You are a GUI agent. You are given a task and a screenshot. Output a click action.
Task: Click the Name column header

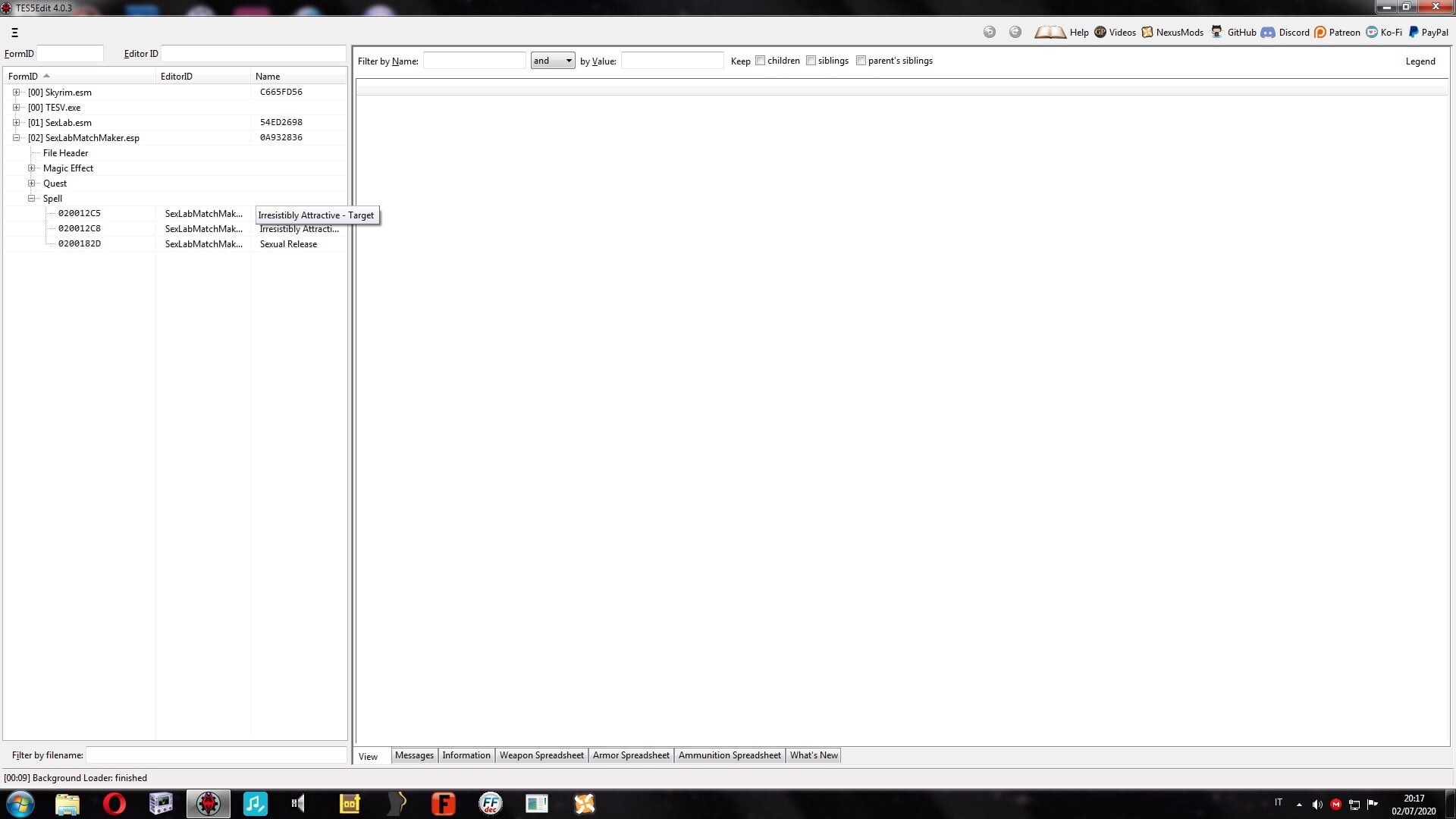[x=299, y=76]
